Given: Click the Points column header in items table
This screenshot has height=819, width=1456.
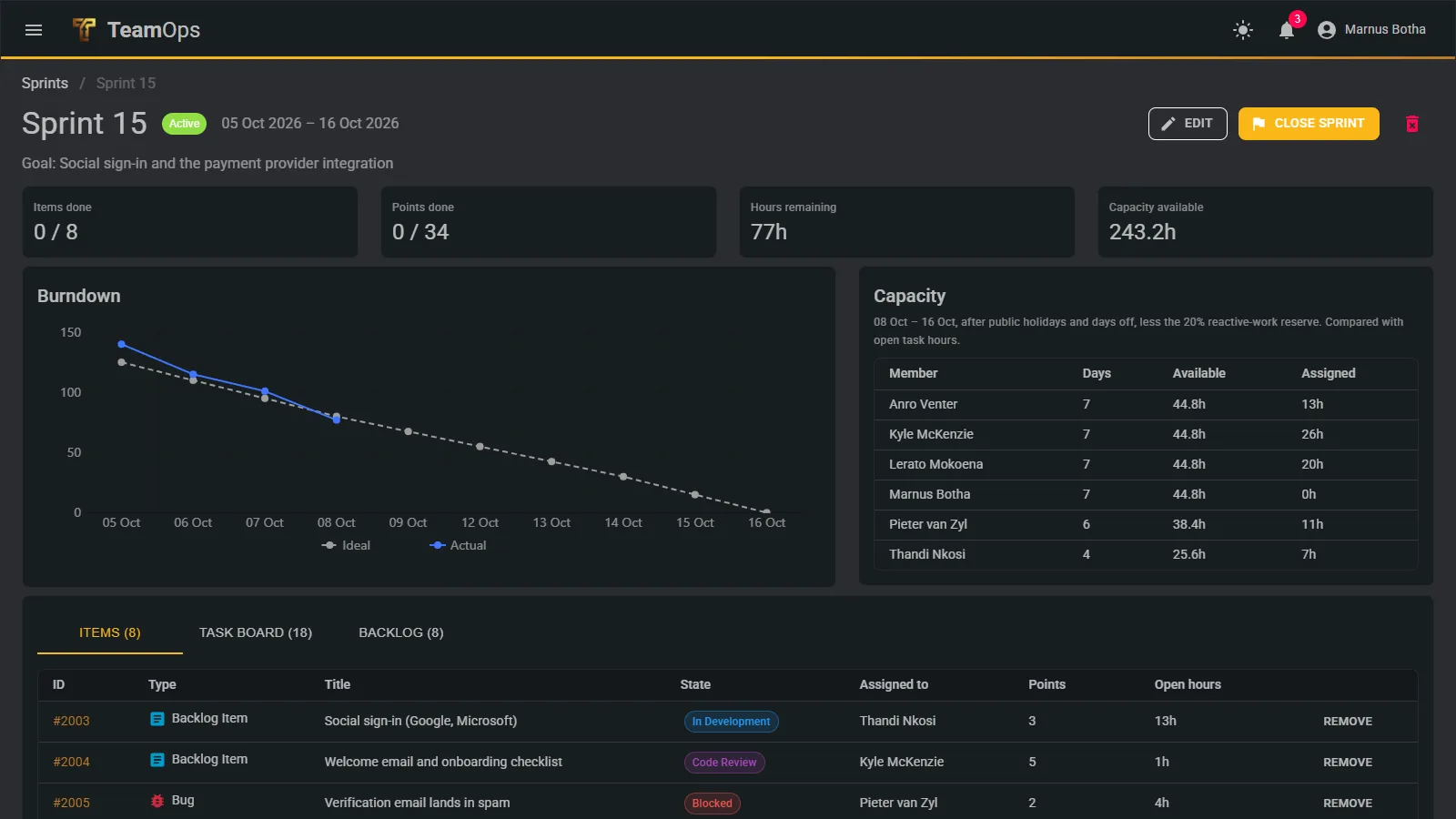Looking at the screenshot, I should tap(1046, 684).
